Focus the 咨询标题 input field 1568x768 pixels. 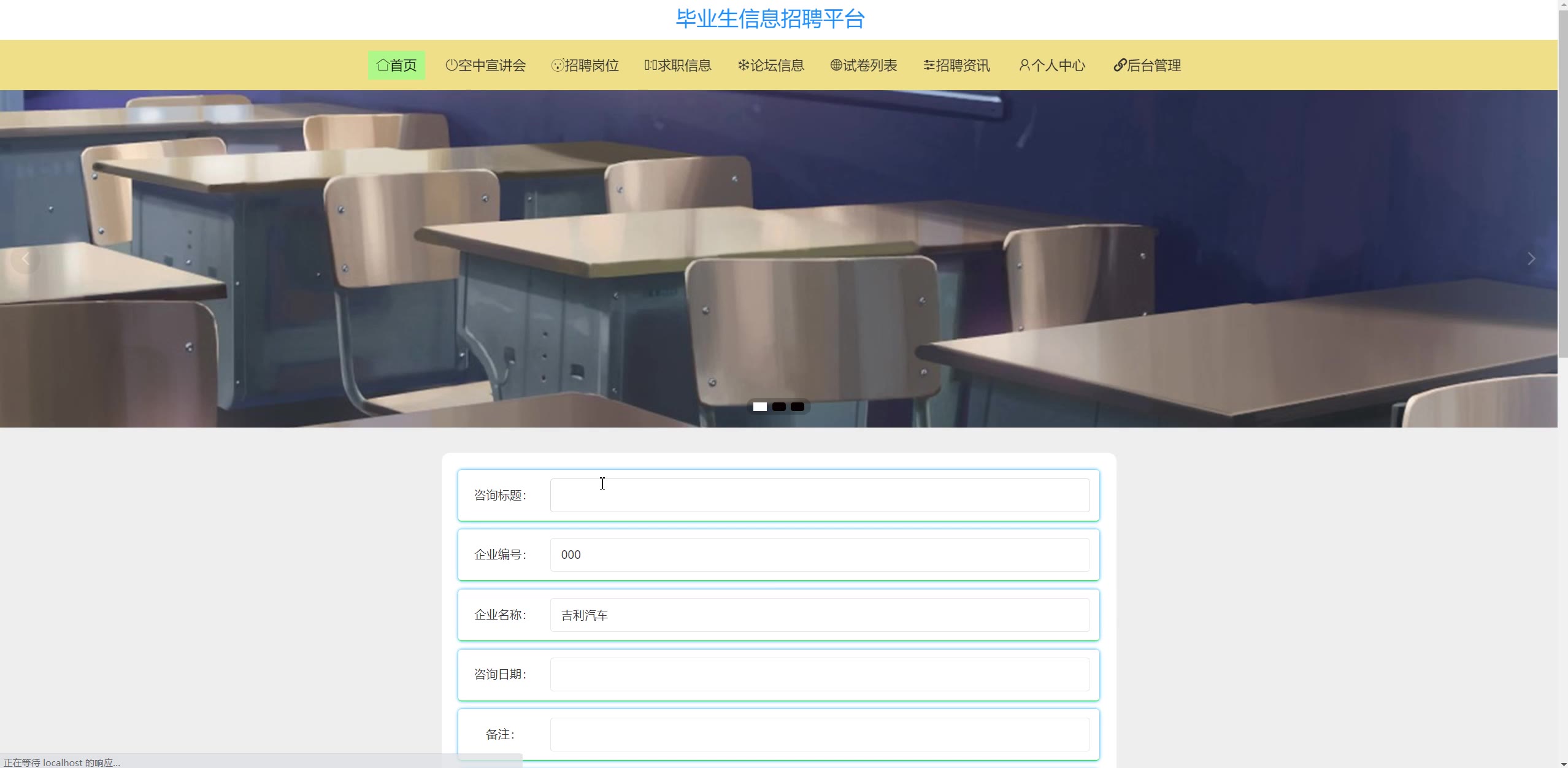[820, 495]
